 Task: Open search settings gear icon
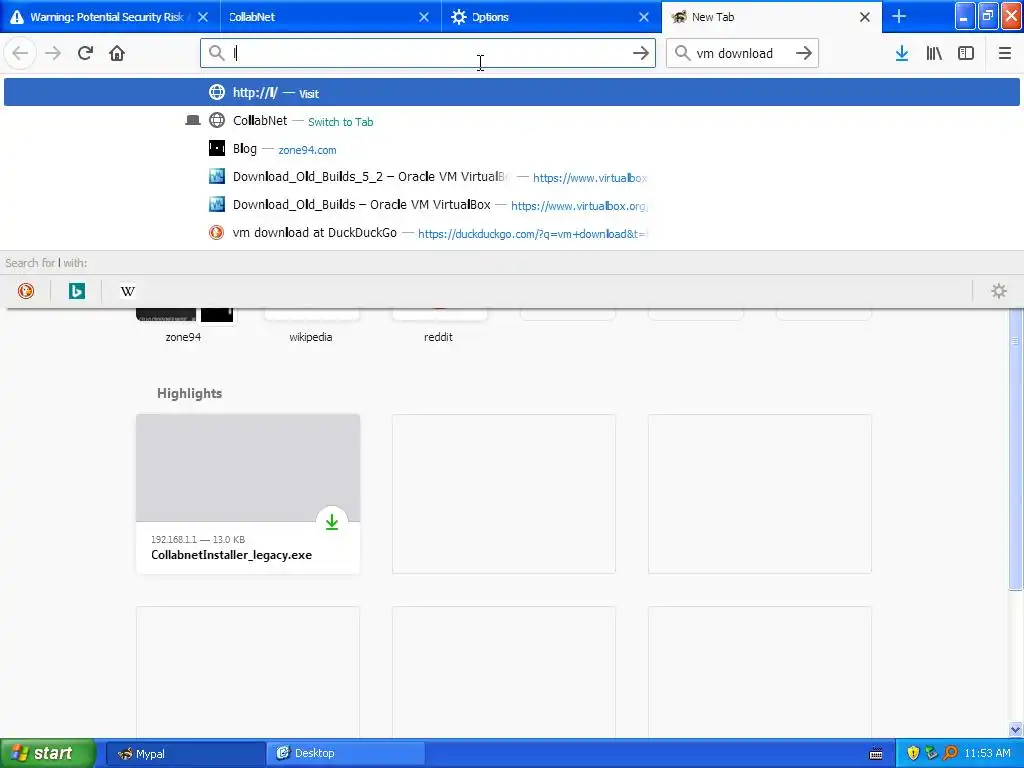tap(999, 291)
